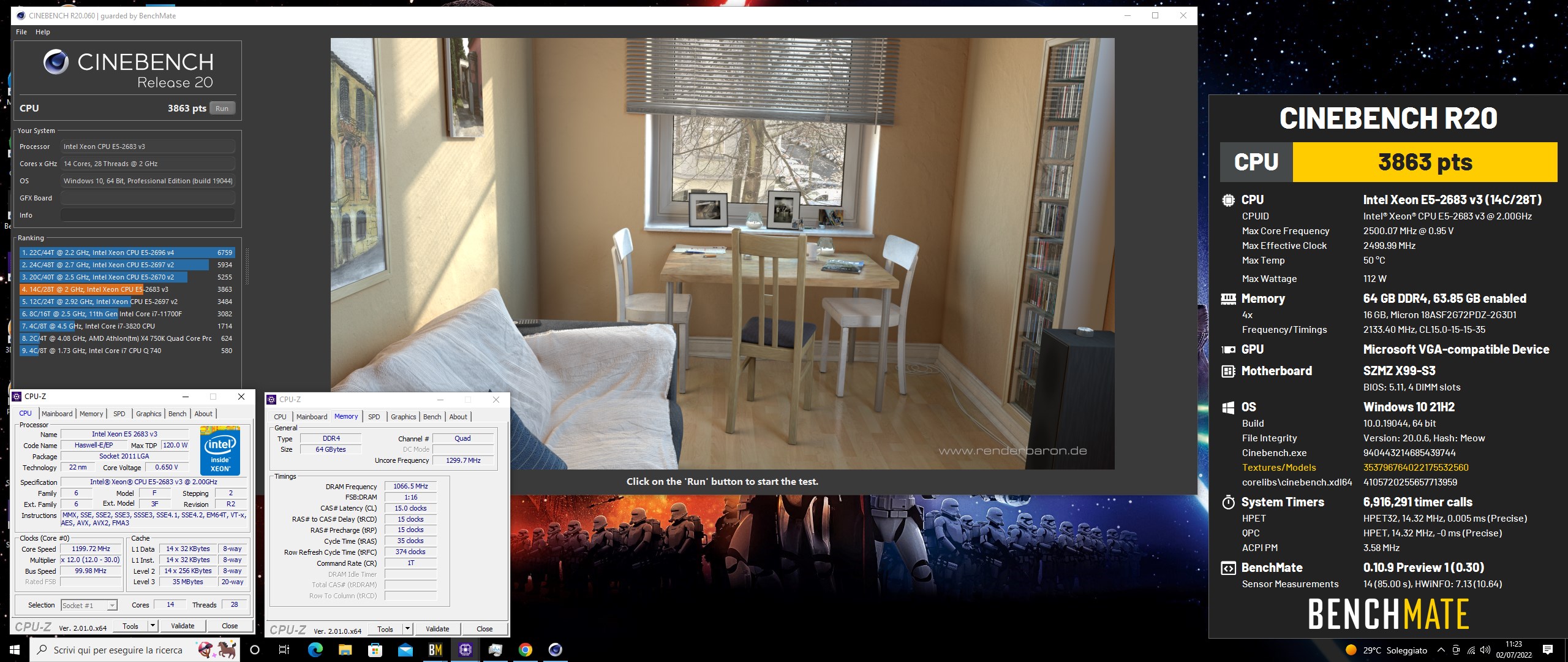Click the Cinebench sphere logo
Image resolution: width=1568 pixels, height=662 pixels.
[56, 62]
